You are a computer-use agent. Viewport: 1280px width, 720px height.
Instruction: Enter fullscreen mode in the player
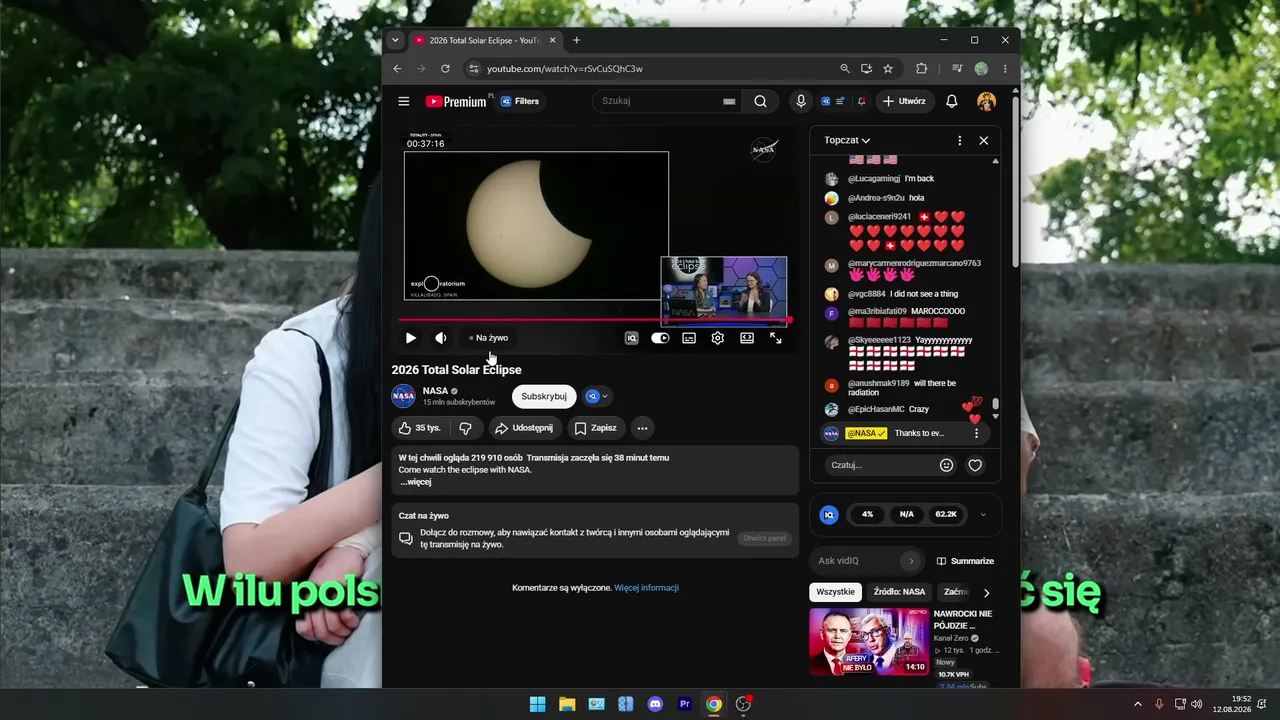click(776, 338)
